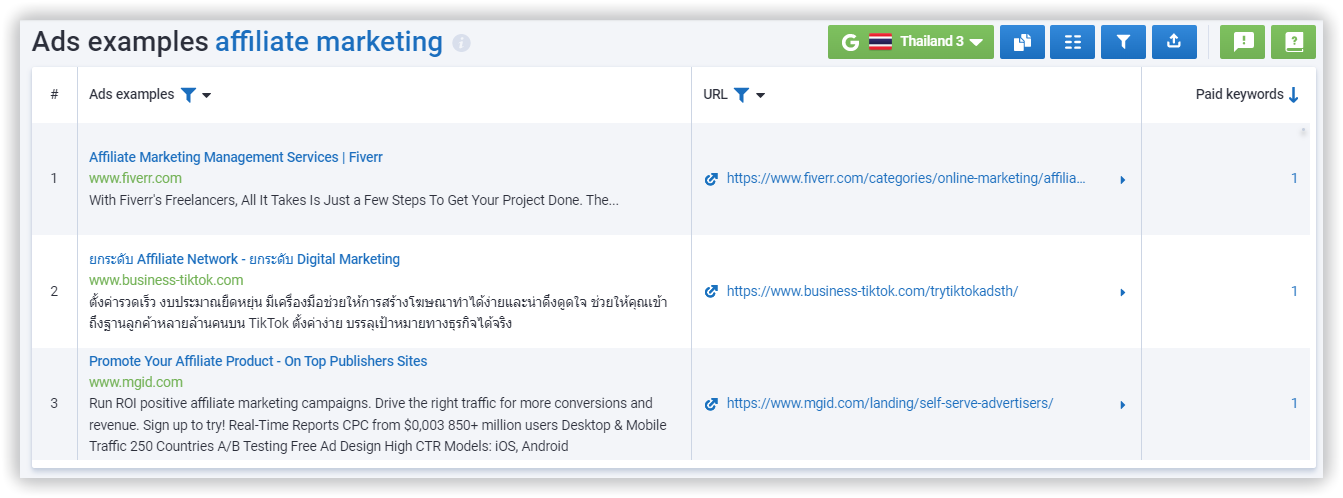Expand the Fiverr URL row arrow
The image size is (1343, 498).
(1123, 180)
